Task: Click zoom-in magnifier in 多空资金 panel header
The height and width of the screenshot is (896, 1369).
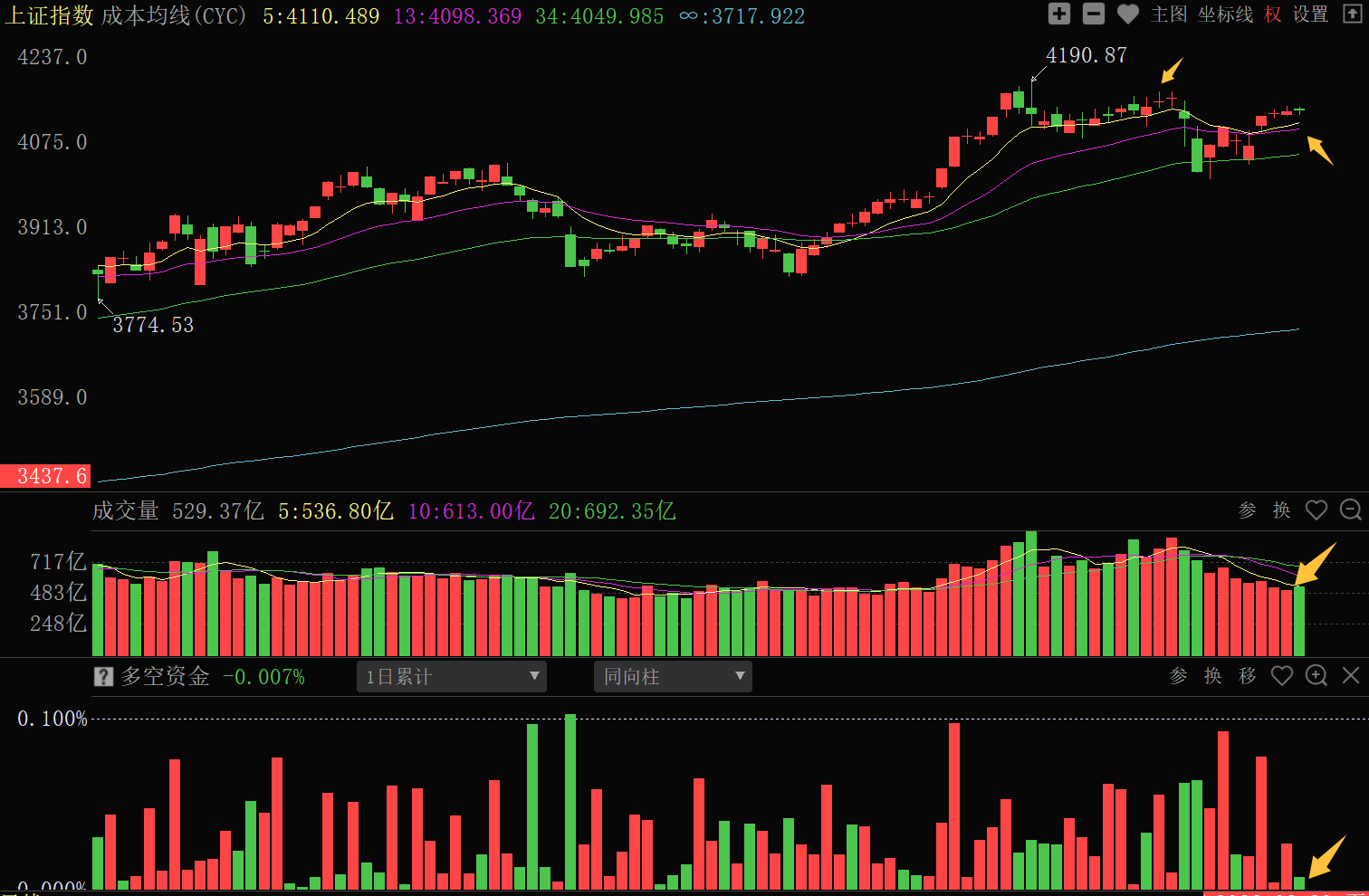Action: (x=1316, y=676)
